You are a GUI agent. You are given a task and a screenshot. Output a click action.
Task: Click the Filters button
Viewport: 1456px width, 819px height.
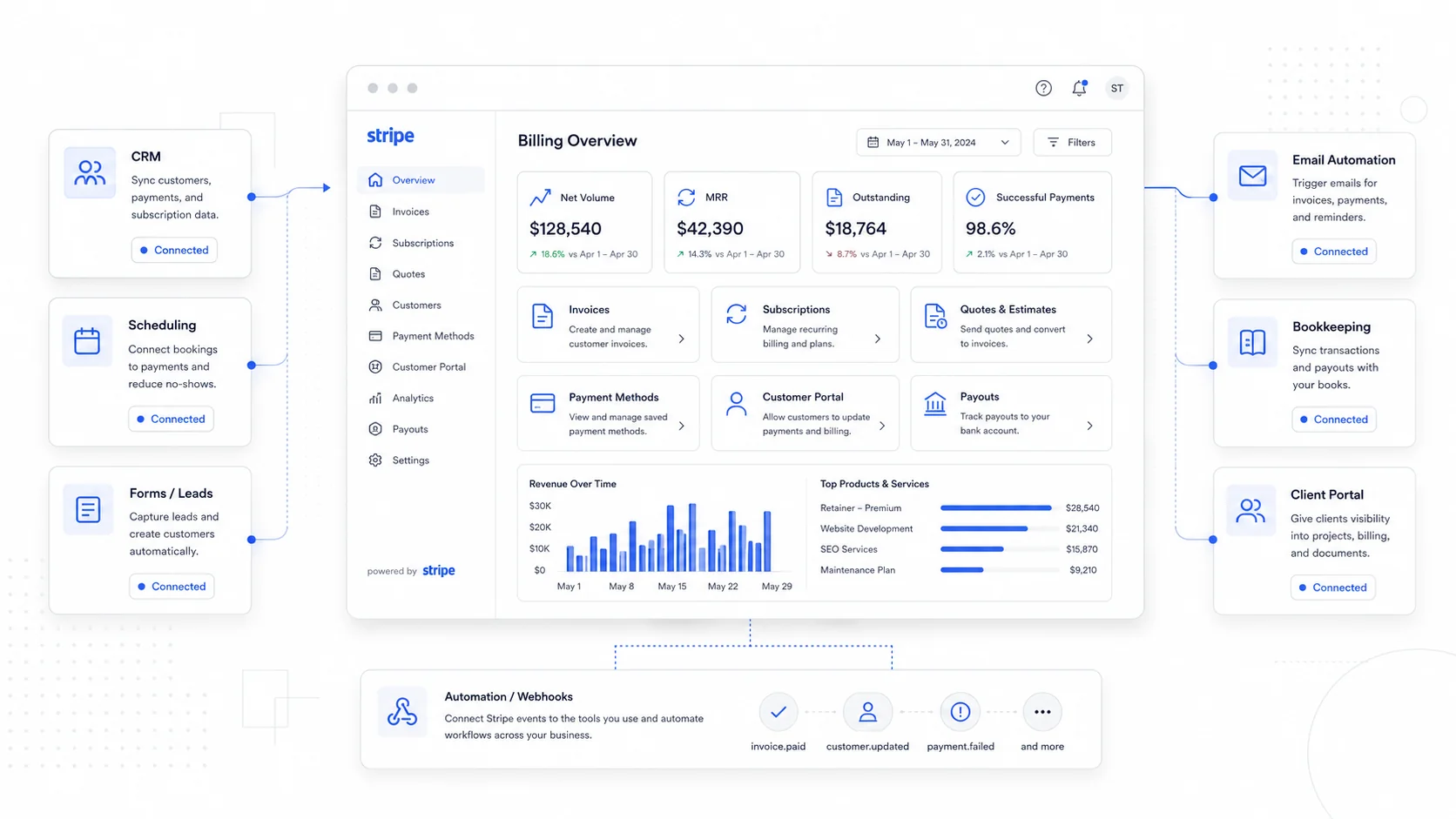(x=1072, y=143)
